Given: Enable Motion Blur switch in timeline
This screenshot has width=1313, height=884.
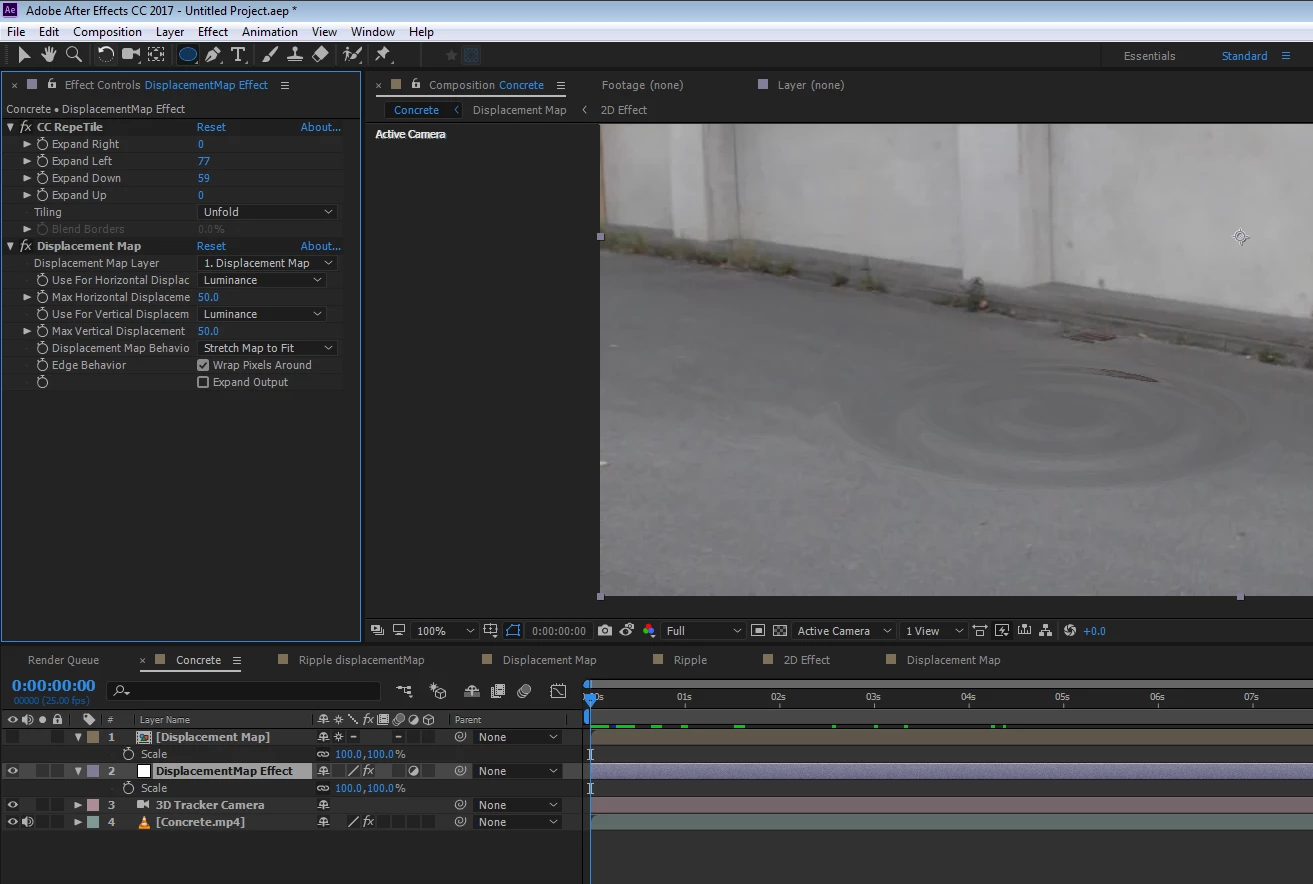Looking at the screenshot, I should (524, 691).
